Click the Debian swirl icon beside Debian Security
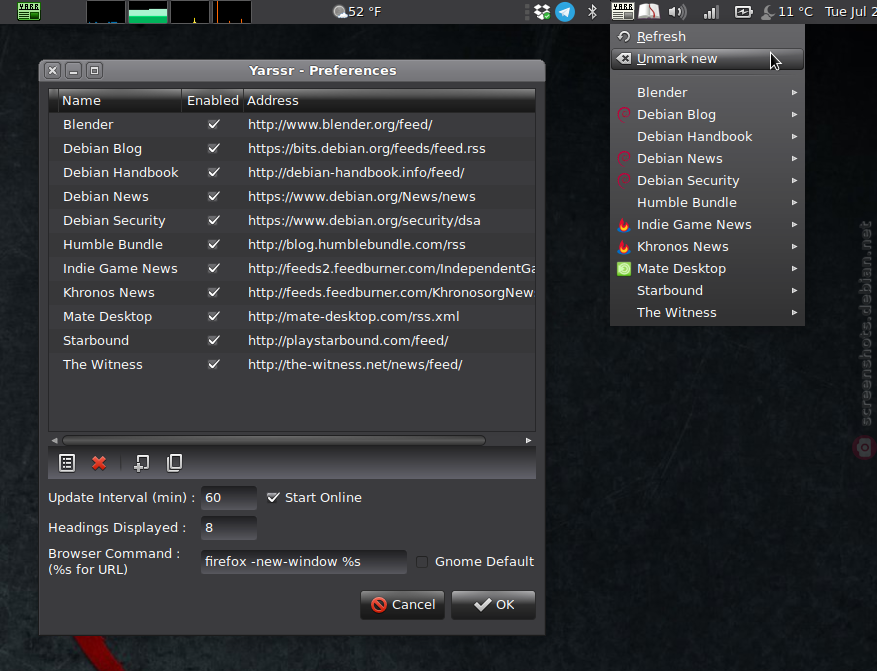This screenshot has height=671, width=877. click(624, 181)
